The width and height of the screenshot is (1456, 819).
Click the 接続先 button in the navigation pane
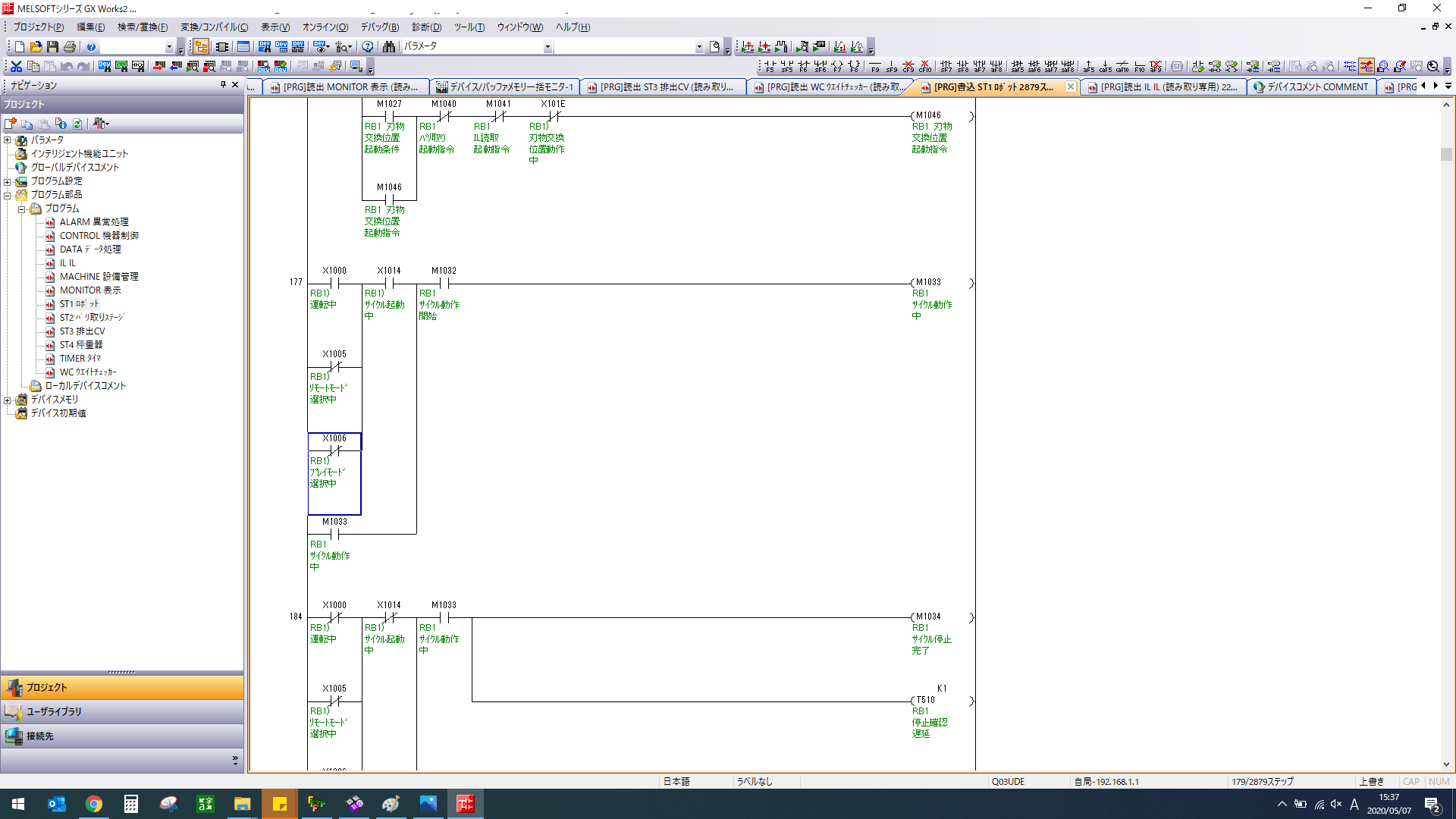(121, 736)
